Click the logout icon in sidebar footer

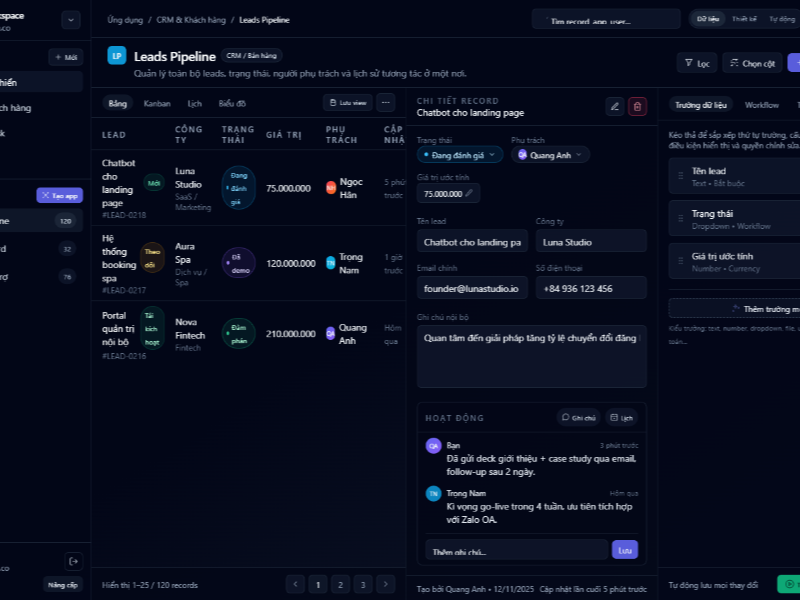click(x=72, y=561)
